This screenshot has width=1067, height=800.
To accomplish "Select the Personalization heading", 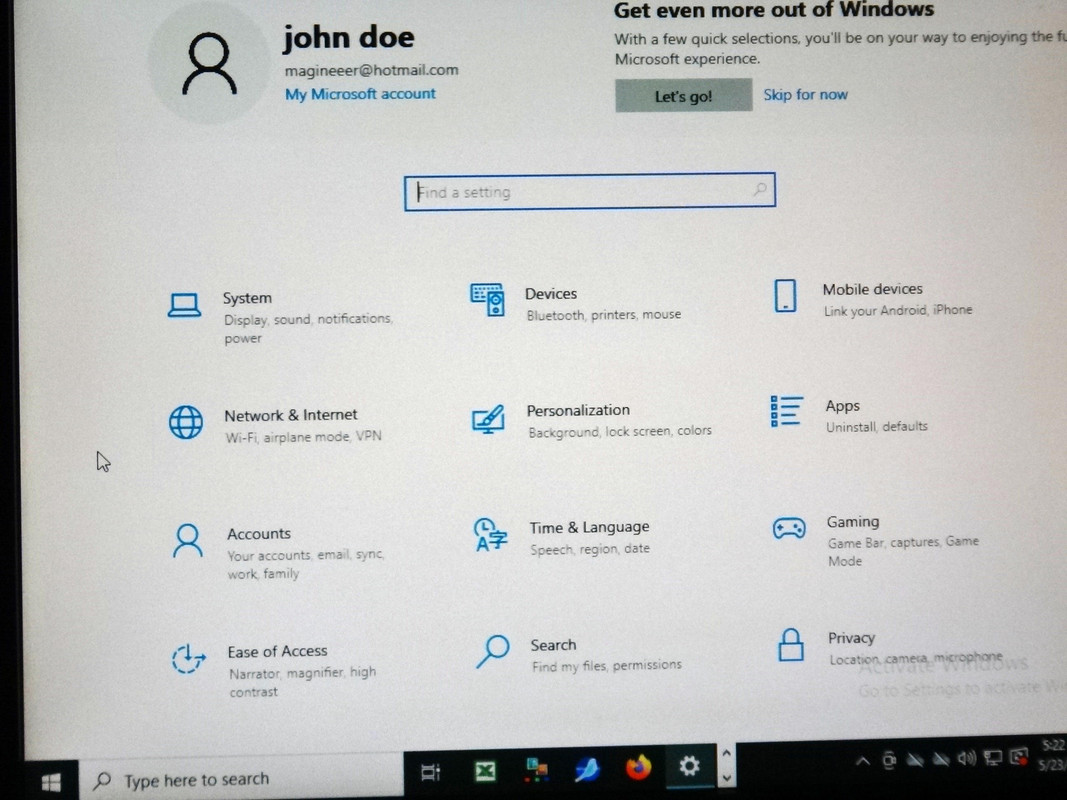I will 578,410.
